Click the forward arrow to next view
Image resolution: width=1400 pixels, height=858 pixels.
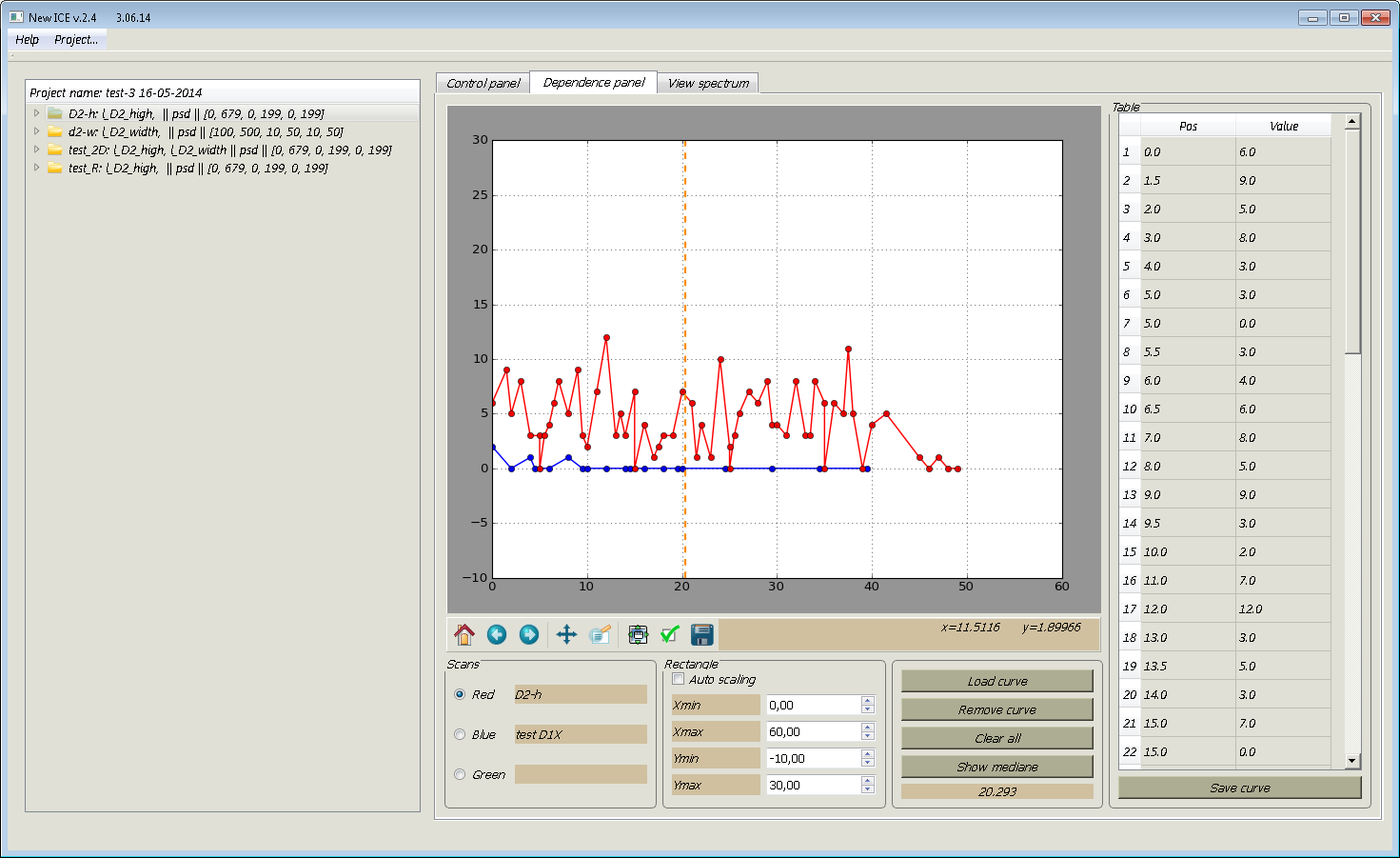[529, 634]
